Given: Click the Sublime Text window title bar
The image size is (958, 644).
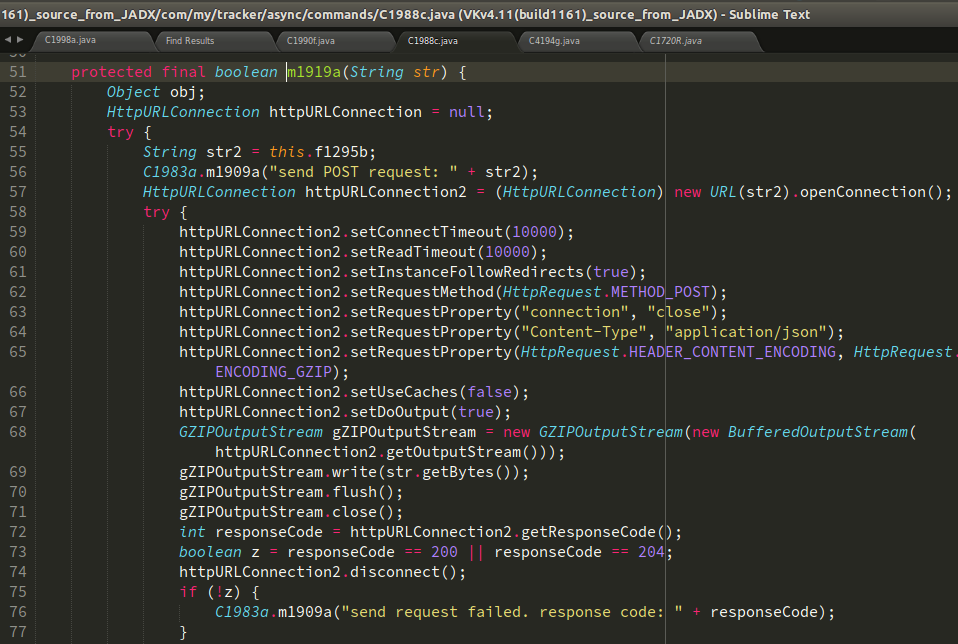Looking at the screenshot, I should tap(479, 14).
